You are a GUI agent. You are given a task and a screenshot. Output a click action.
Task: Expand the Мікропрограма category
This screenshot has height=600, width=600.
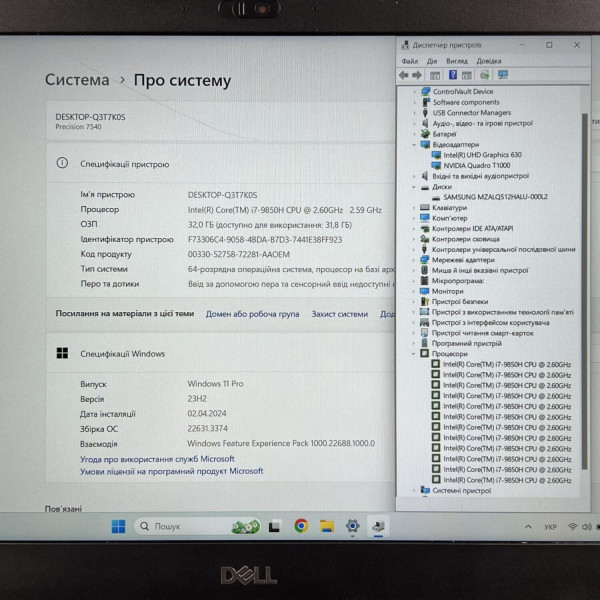414,281
